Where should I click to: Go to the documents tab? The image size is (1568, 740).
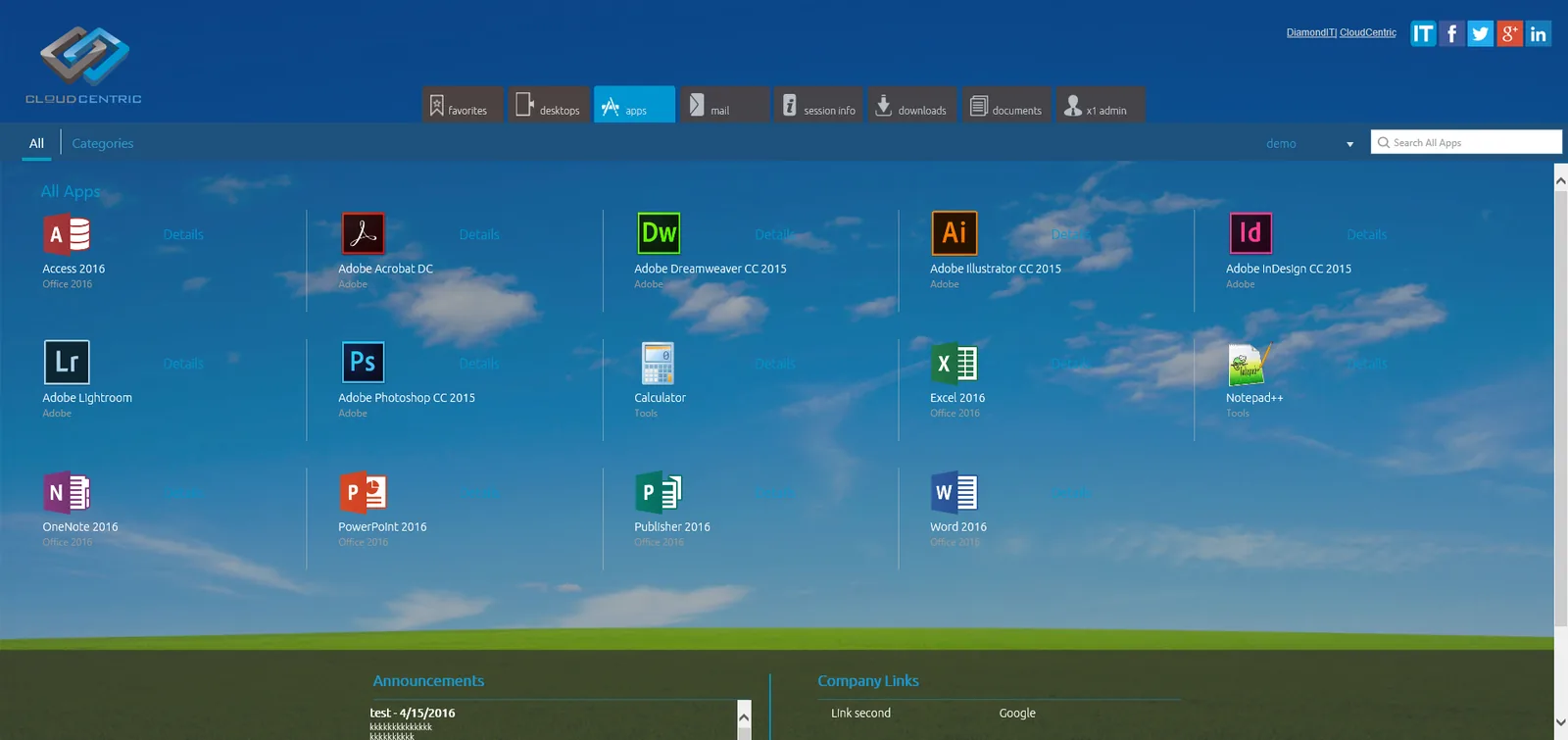(1006, 105)
